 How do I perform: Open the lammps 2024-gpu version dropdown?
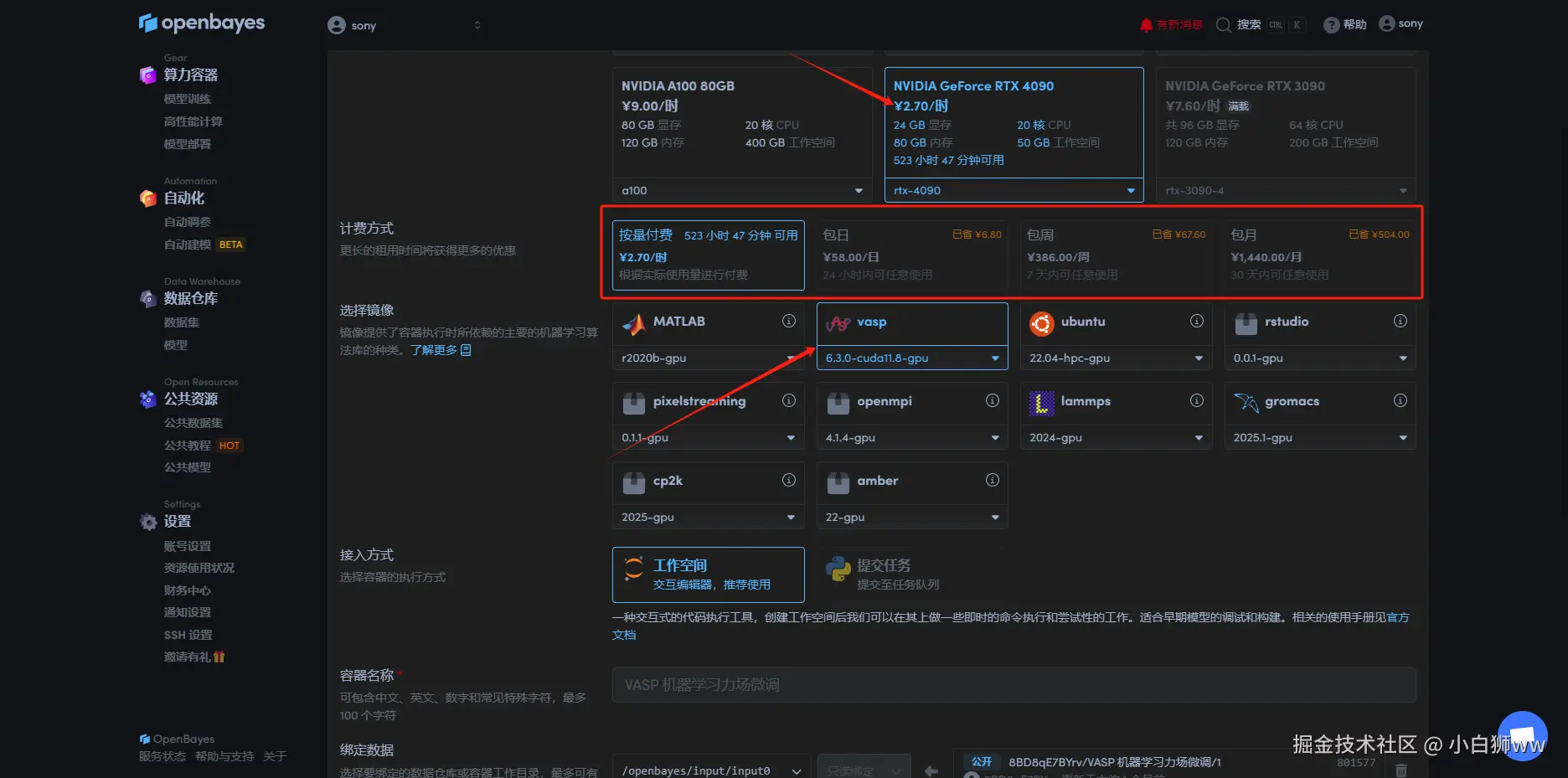coord(1117,438)
